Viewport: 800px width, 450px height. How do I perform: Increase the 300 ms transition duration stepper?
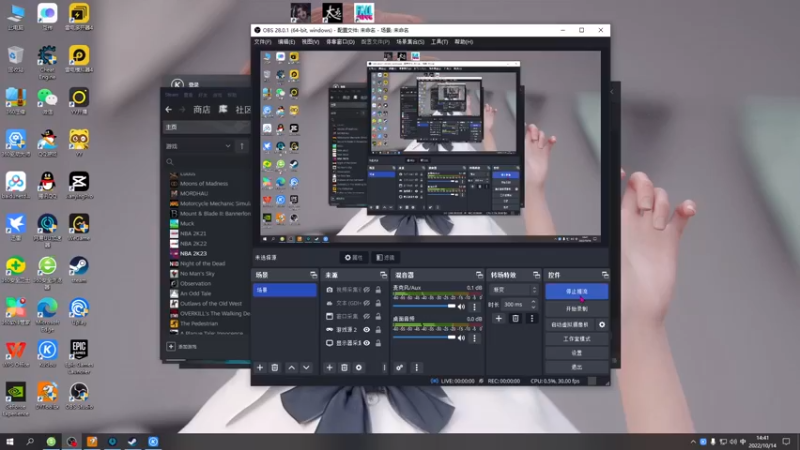pyautogui.click(x=533, y=302)
